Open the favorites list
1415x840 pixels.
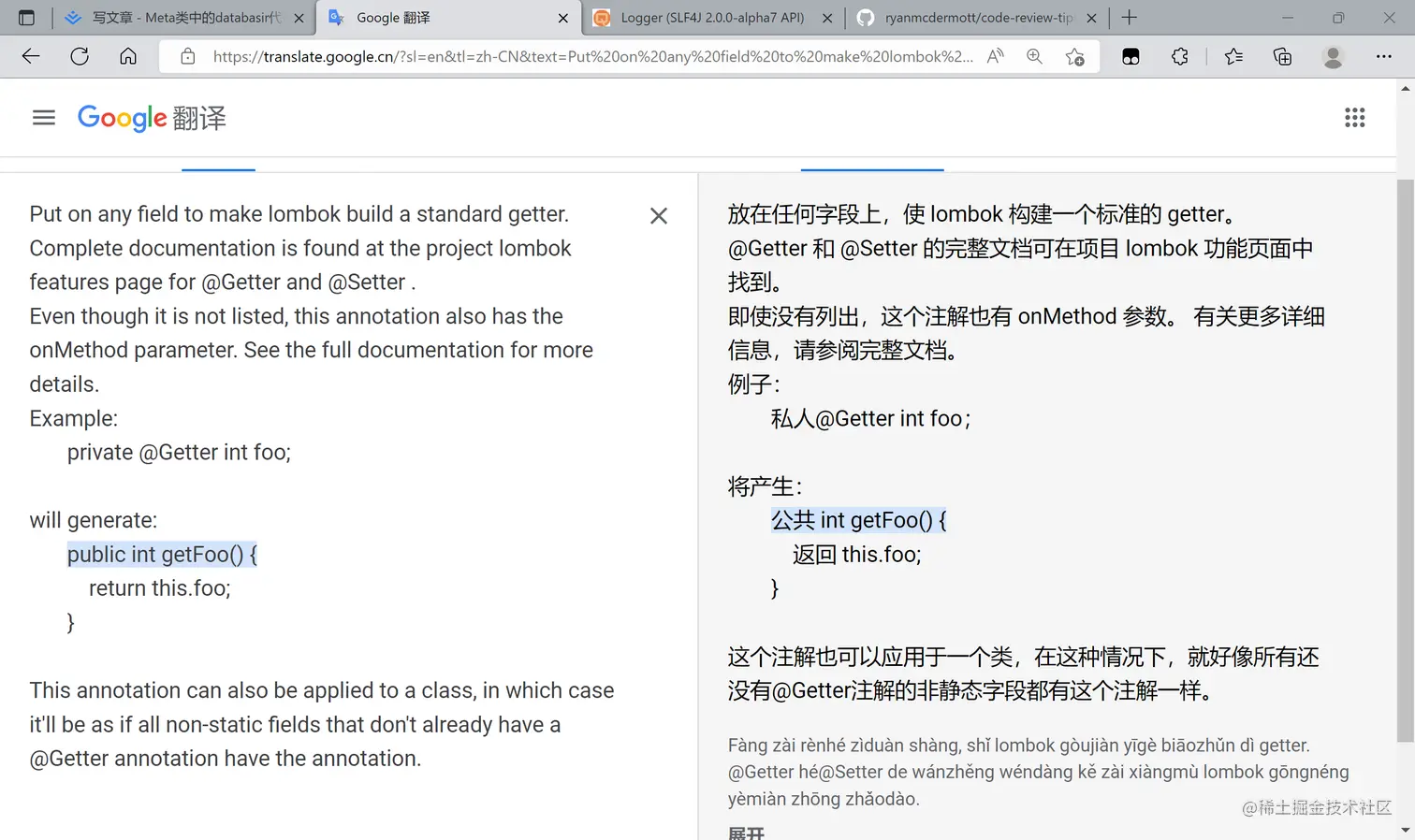click(1233, 56)
